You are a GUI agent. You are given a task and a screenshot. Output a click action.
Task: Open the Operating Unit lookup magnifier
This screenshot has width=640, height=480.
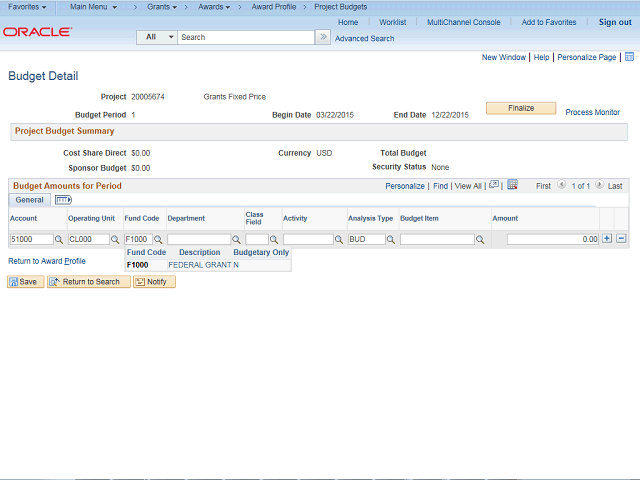[115, 240]
